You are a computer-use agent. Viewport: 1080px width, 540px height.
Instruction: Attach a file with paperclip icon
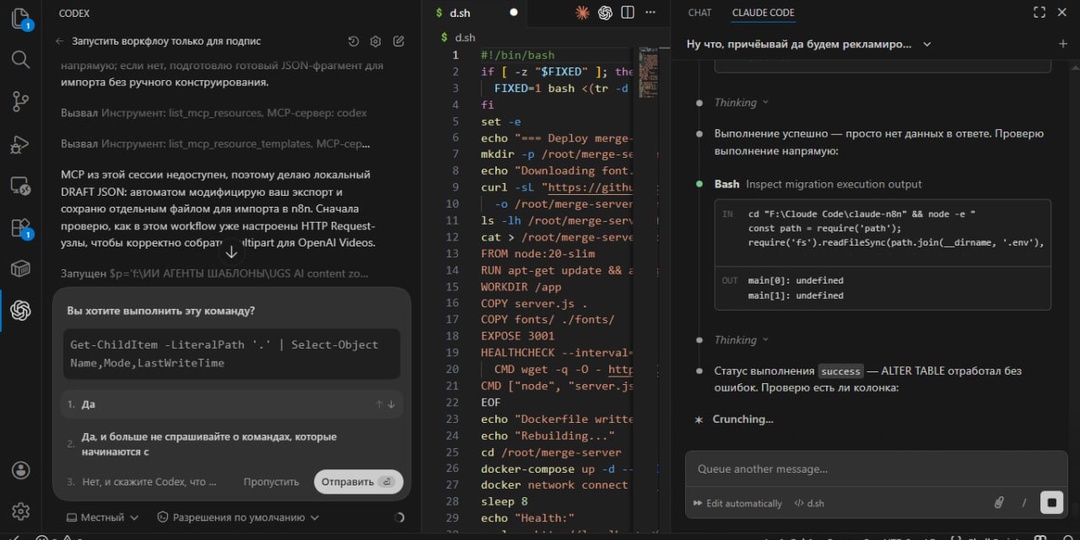click(999, 503)
